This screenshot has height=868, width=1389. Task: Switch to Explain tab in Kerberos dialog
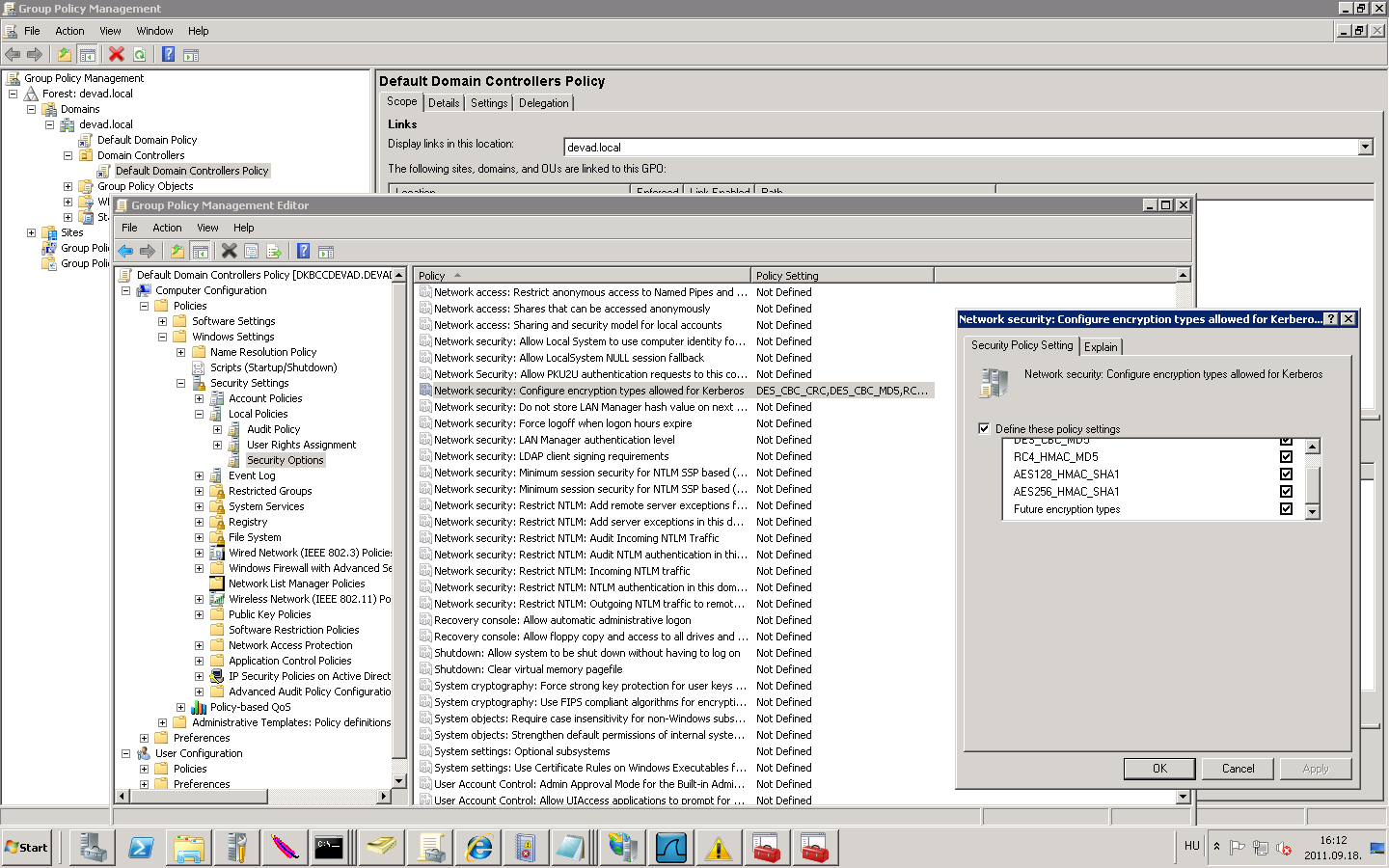click(1101, 347)
